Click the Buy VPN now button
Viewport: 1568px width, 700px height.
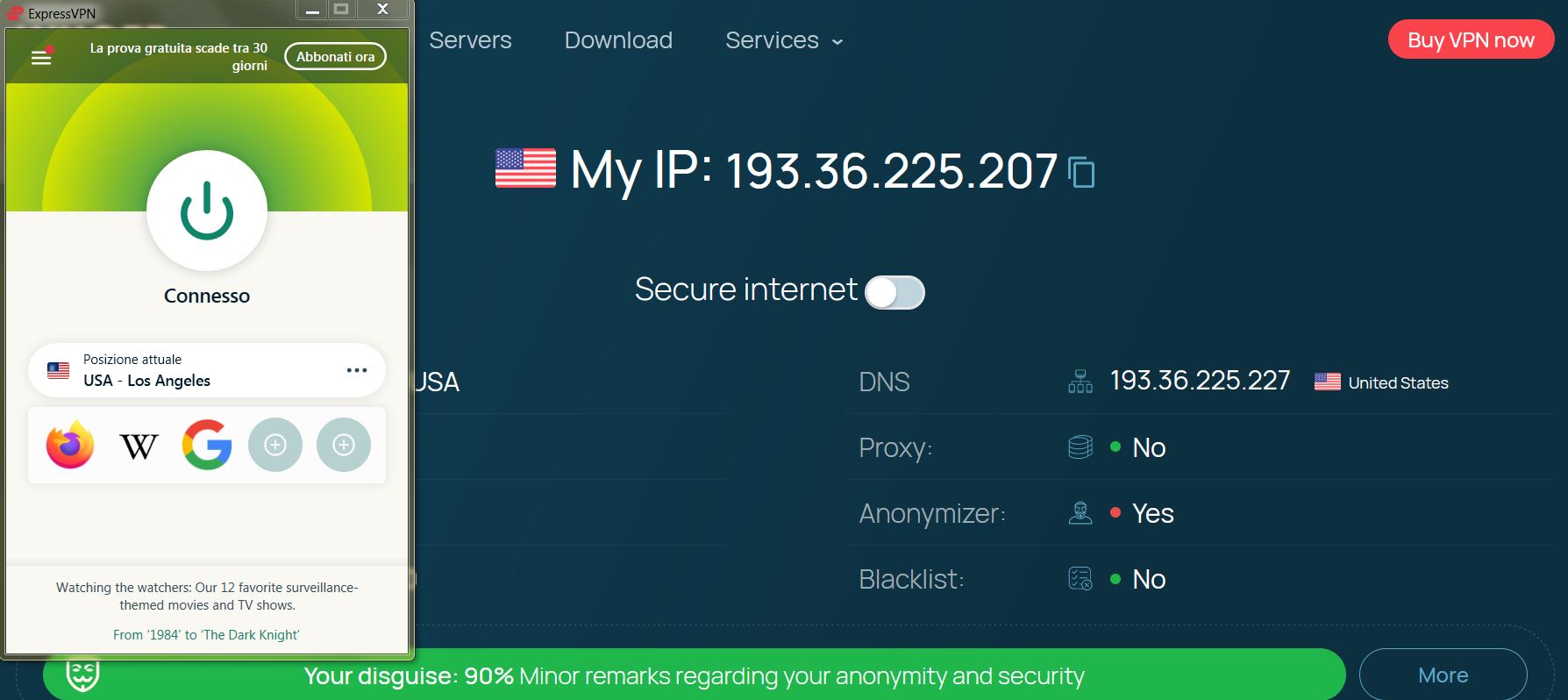(1471, 40)
